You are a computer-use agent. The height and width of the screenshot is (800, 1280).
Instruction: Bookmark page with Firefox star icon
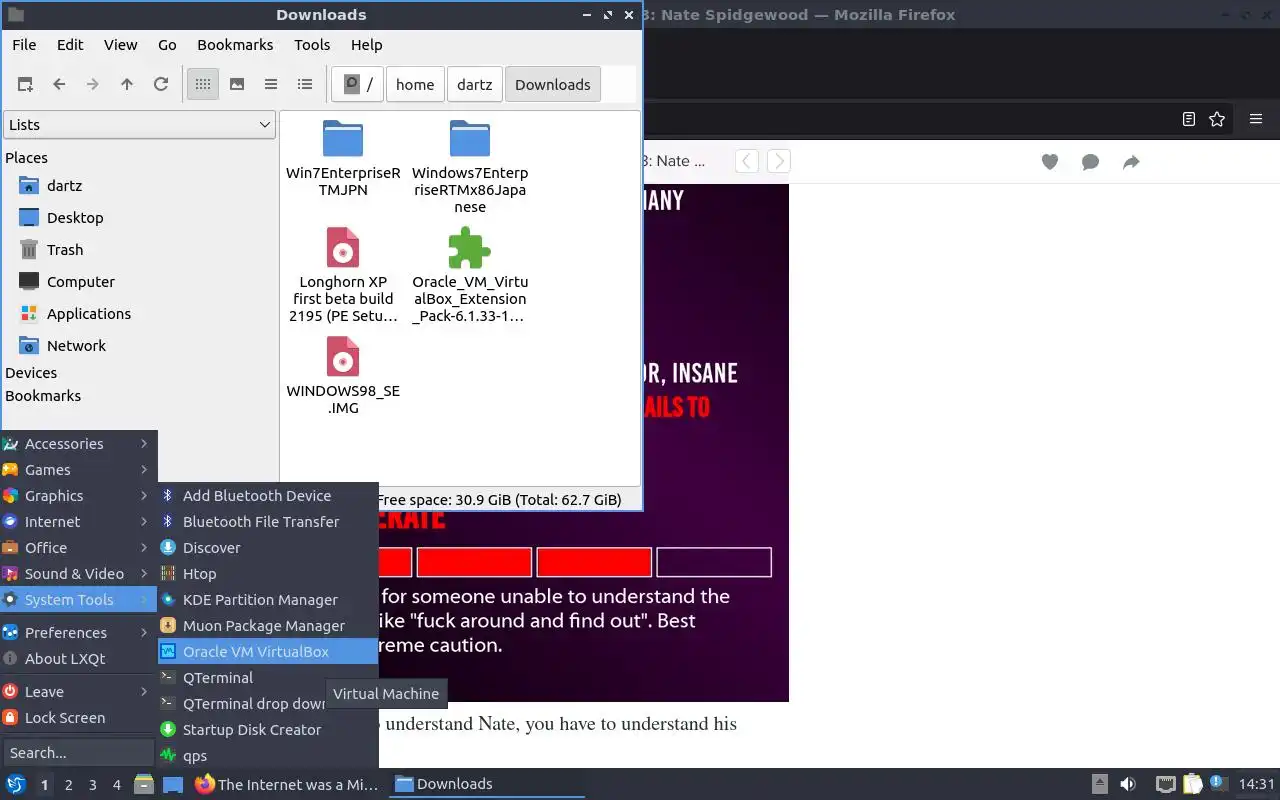[x=1217, y=119]
